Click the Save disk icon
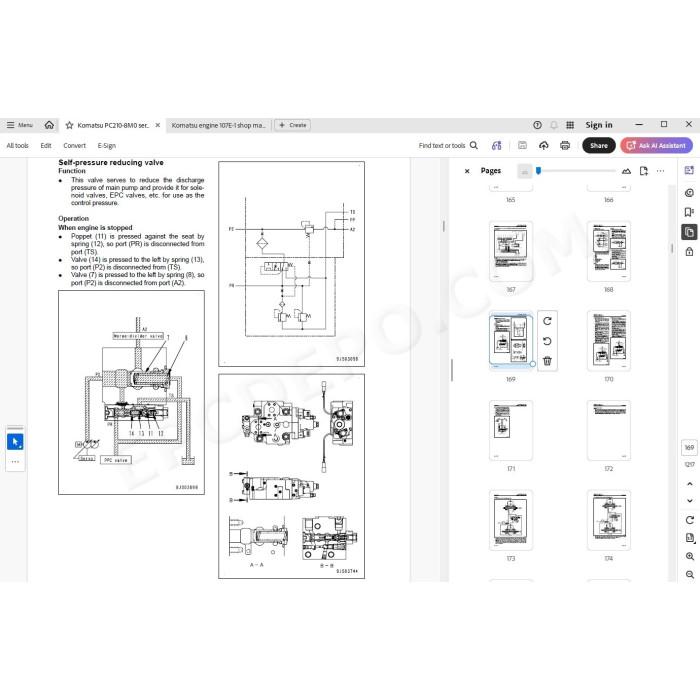 coord(522,146)
